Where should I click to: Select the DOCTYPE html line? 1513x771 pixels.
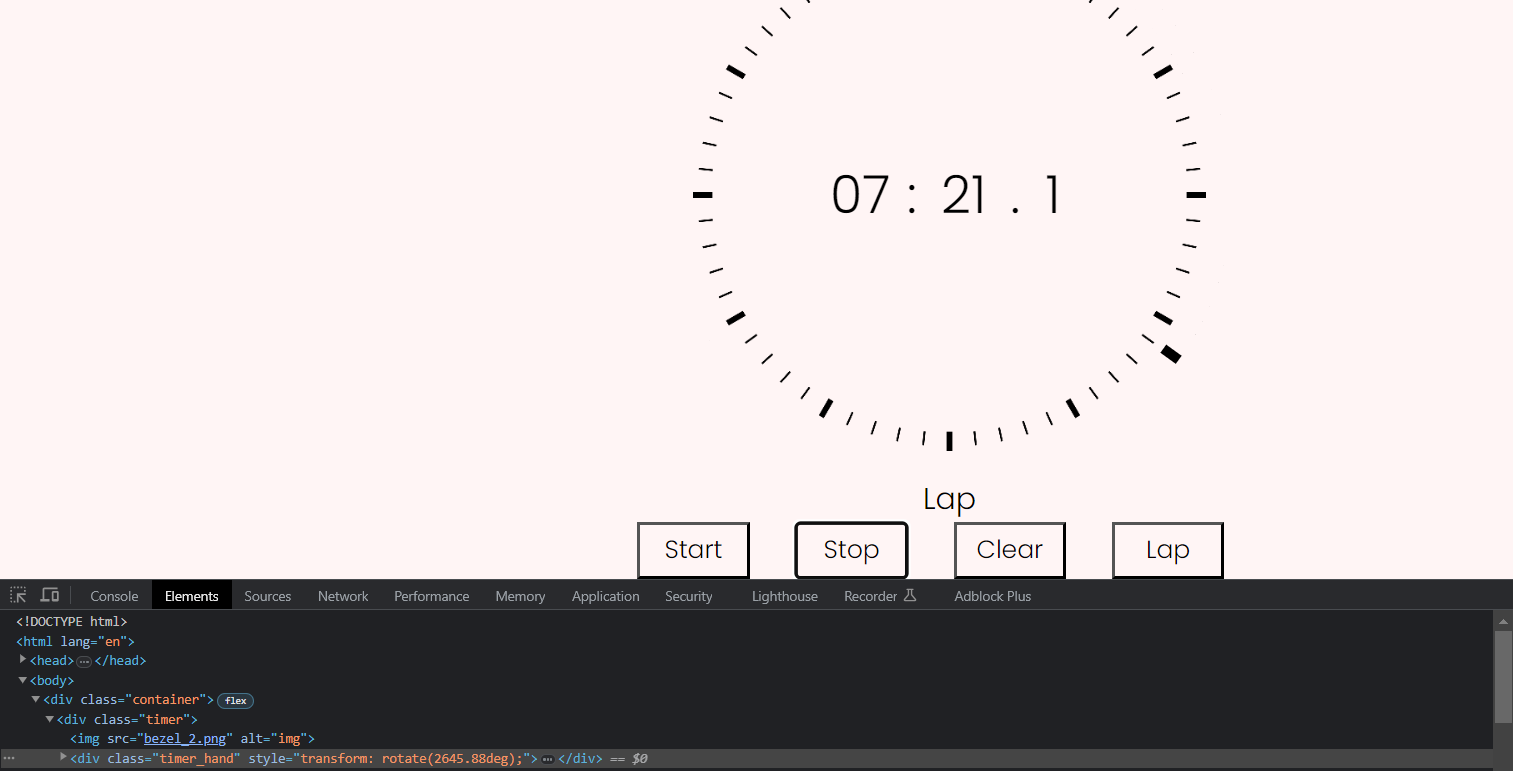72,621
